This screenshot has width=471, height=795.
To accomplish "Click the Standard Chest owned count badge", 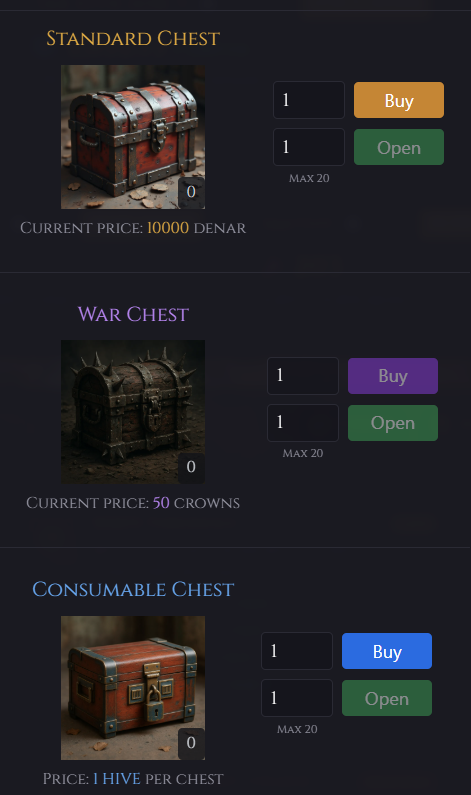I will (191, 192).
